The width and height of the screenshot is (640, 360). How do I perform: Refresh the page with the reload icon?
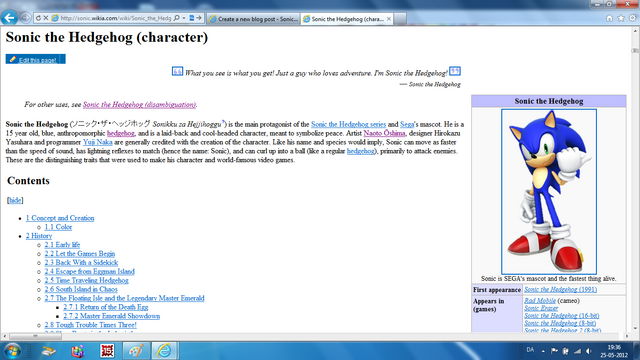pos(38,18)
